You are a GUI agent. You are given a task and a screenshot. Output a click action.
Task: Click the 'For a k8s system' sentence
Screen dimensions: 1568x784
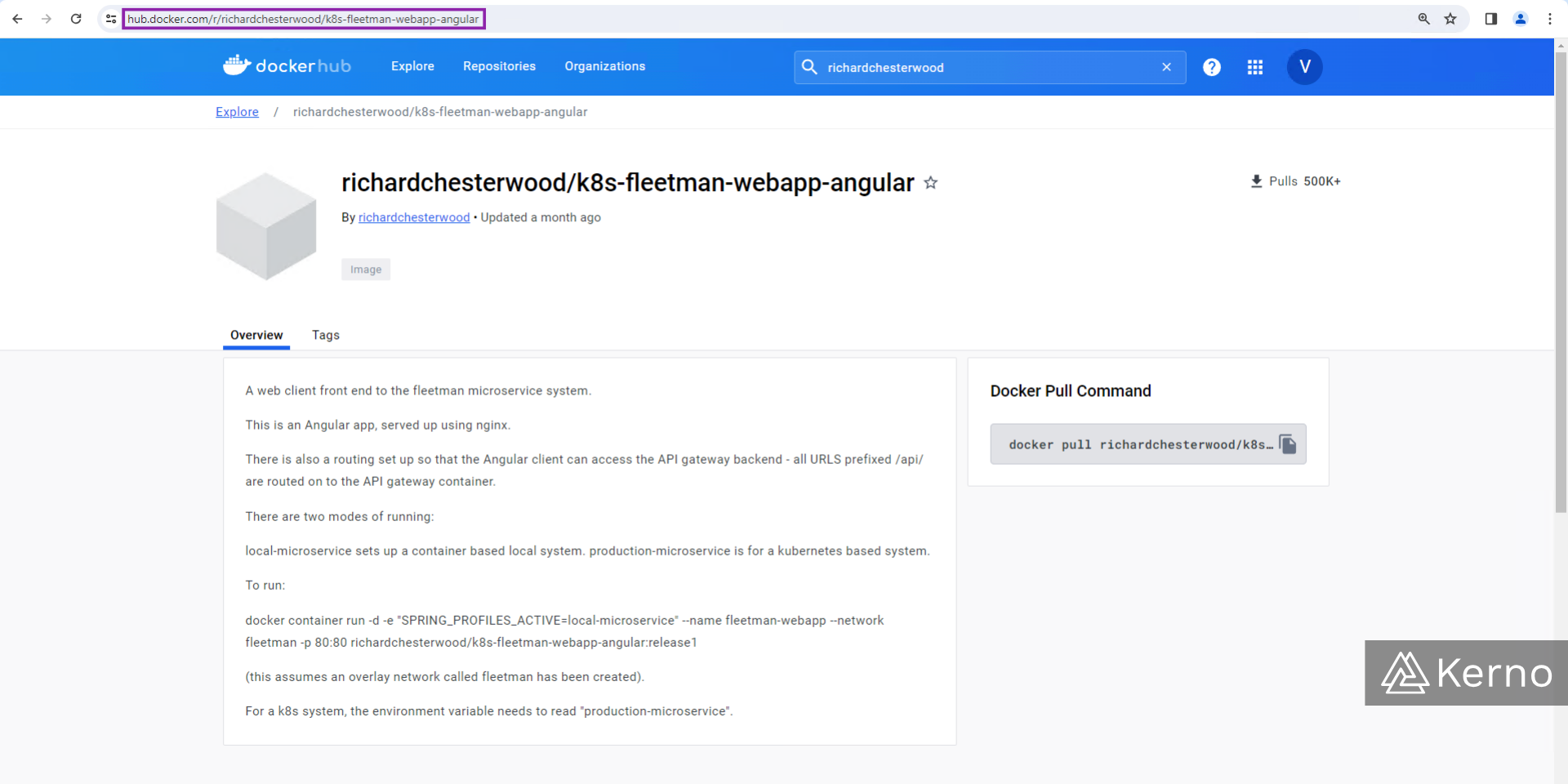point(489,710)
